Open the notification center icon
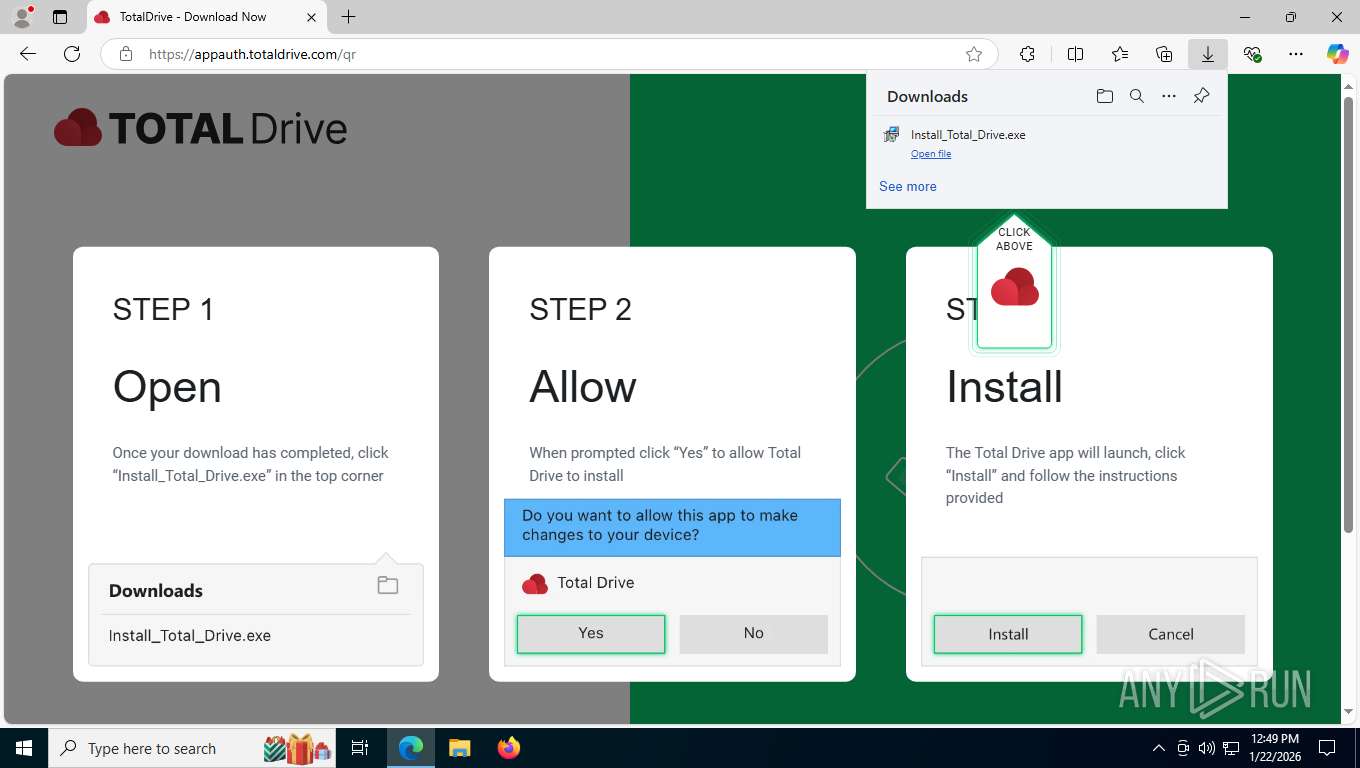 point(1327,748)
